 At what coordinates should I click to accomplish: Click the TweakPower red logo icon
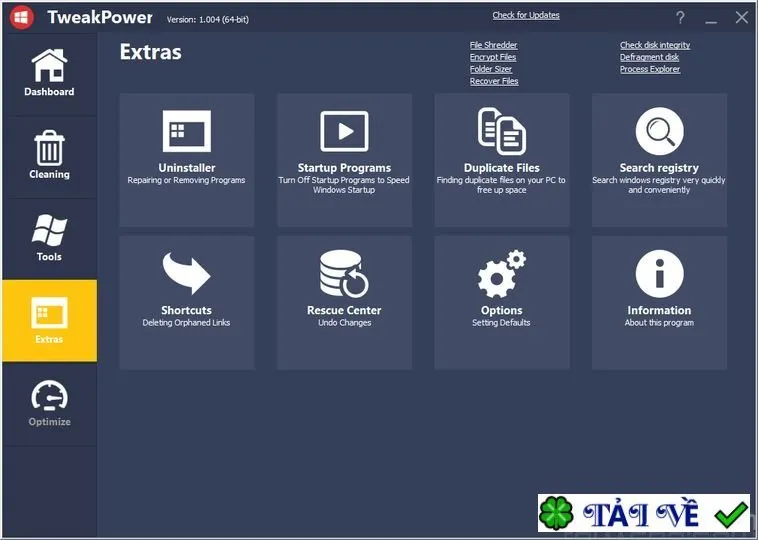[21, 18]
